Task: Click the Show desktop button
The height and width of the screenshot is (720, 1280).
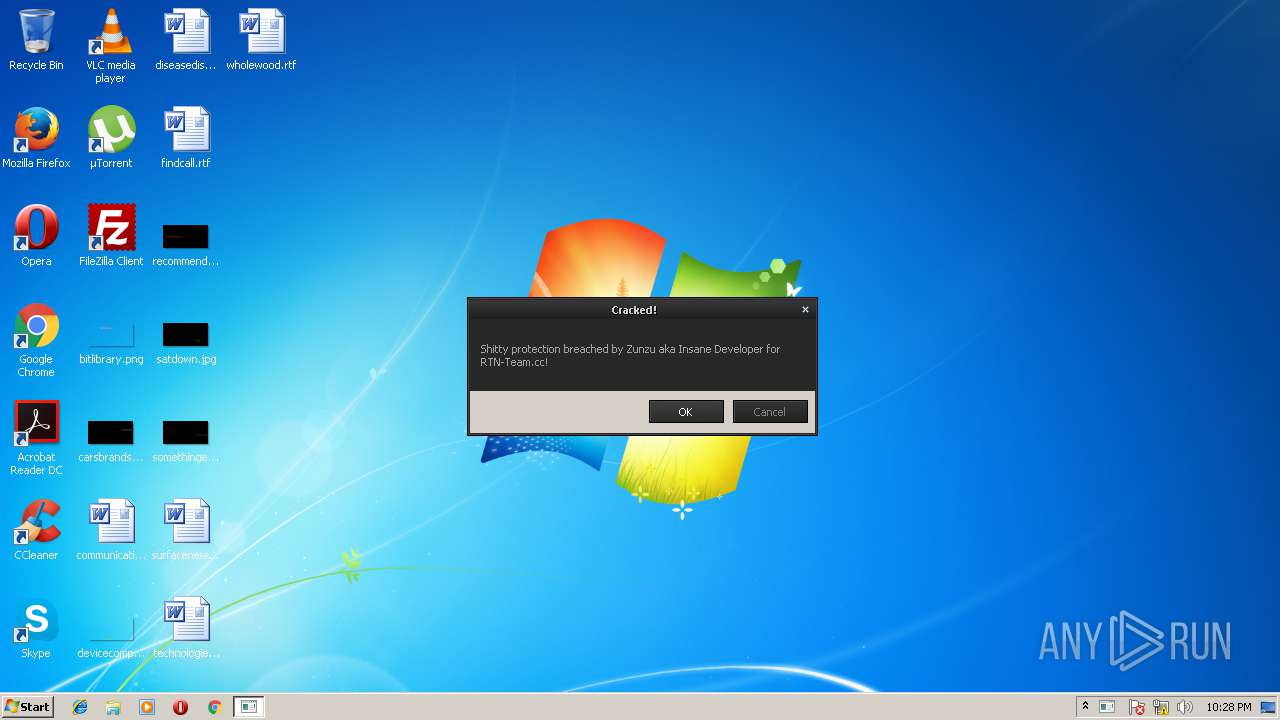Action: click(1270, 707)
